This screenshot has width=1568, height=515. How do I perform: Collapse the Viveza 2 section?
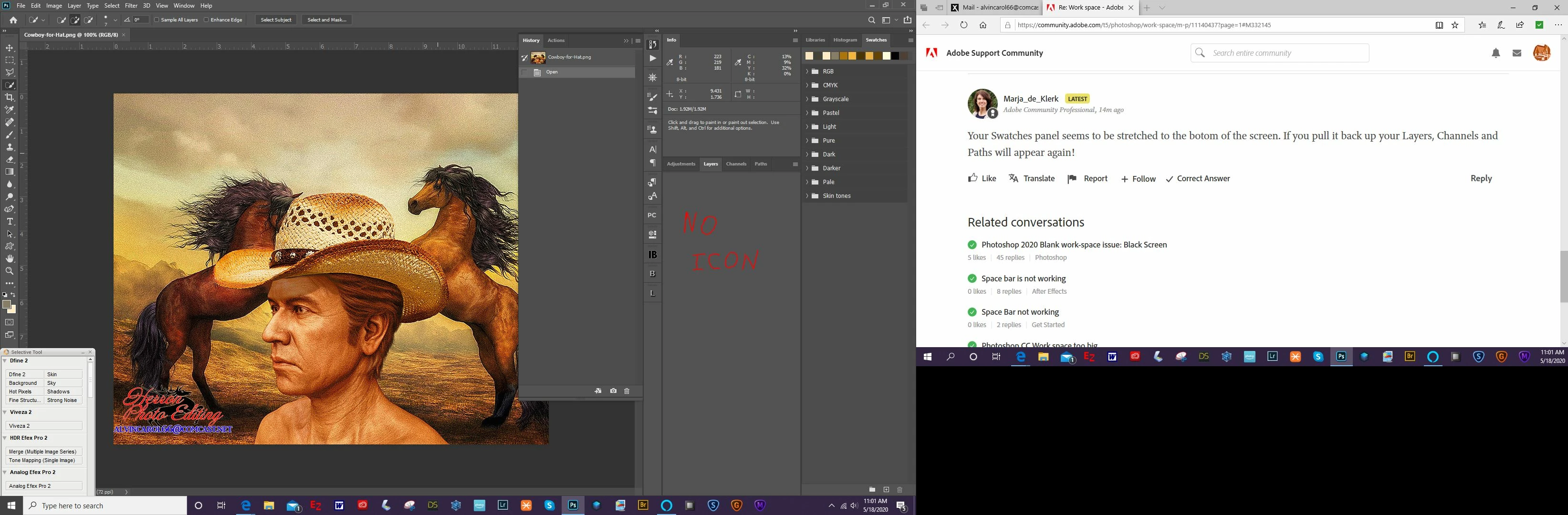point(5,412)
